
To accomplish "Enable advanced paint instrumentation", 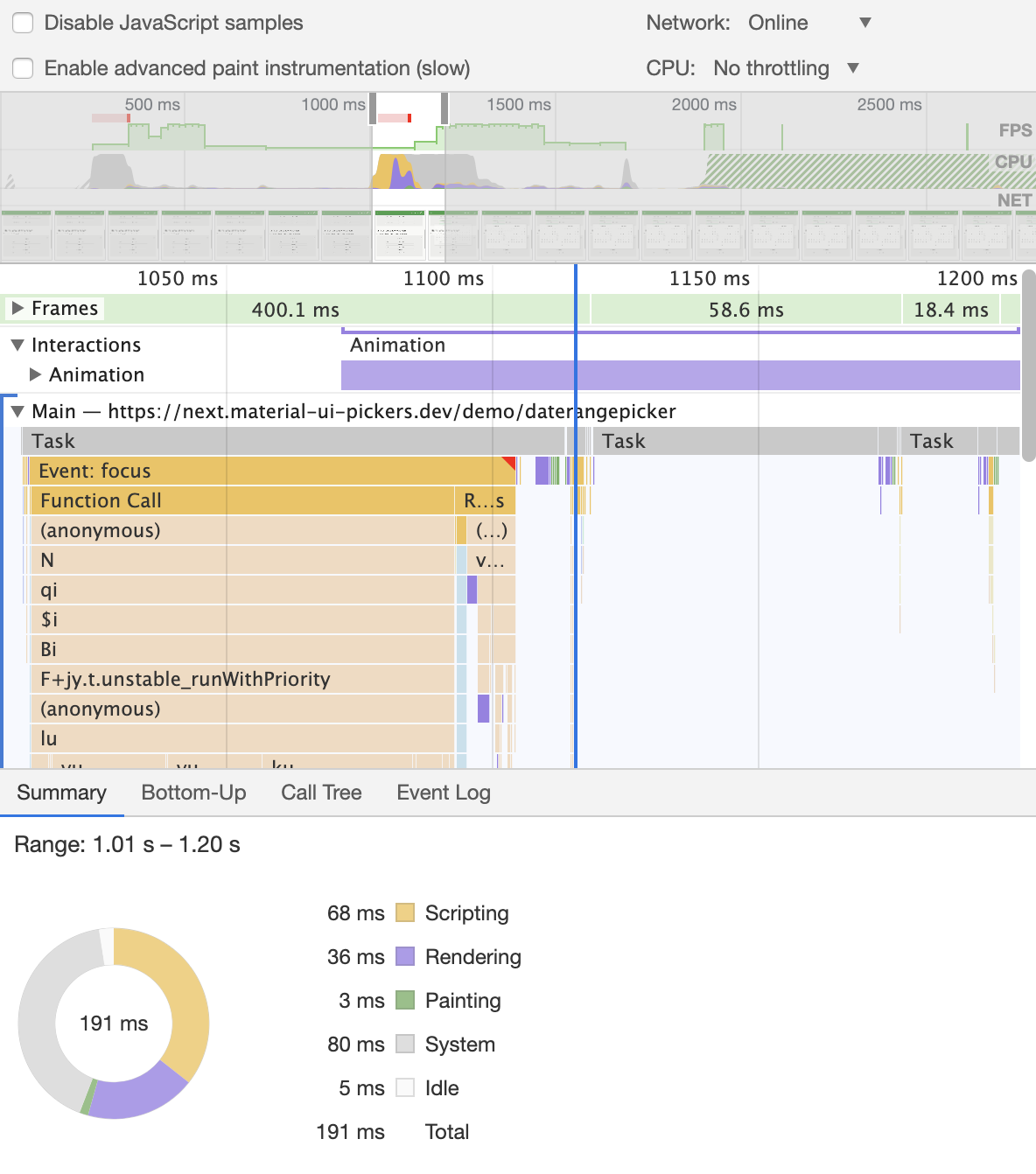I will [22, 67].
